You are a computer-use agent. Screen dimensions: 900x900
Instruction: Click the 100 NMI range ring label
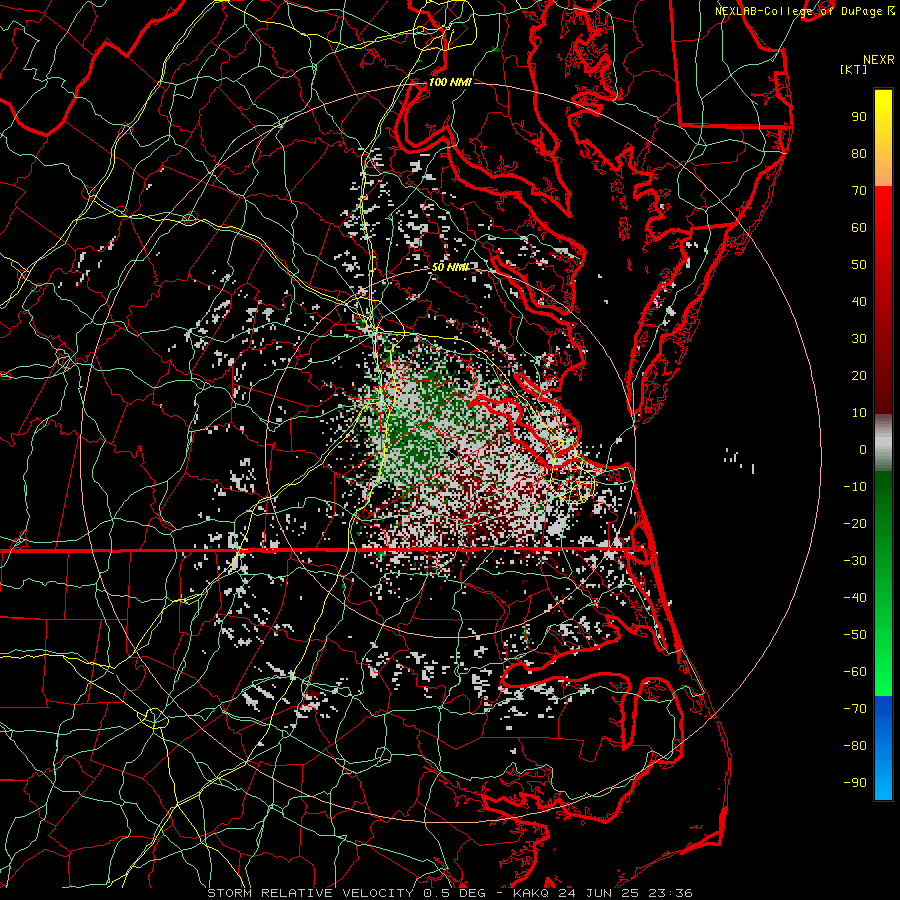point(449,82)
